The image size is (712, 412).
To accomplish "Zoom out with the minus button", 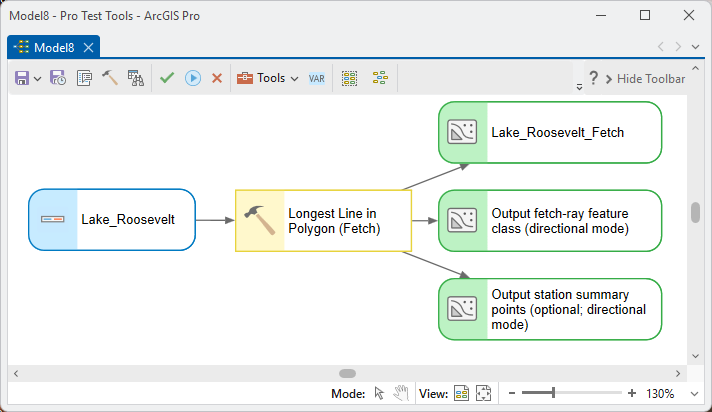I will (512, 393).
